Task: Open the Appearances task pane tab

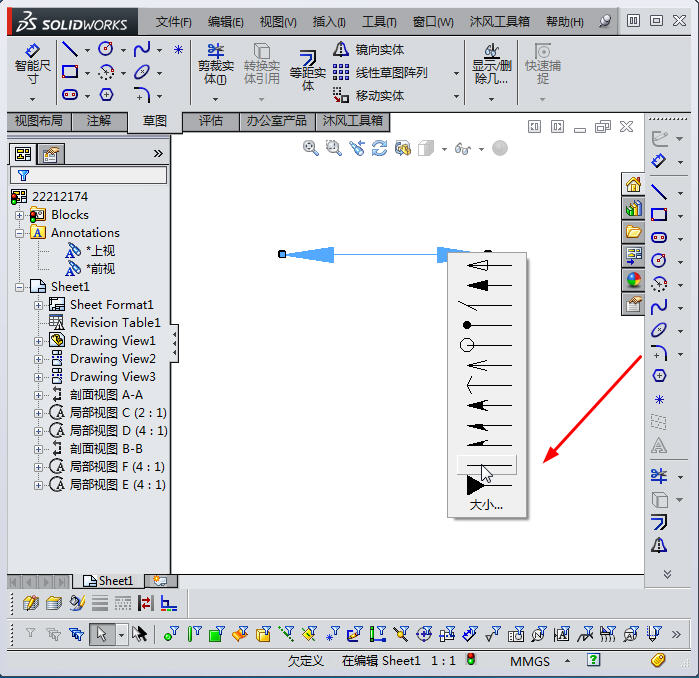Action: click(633, 280)
